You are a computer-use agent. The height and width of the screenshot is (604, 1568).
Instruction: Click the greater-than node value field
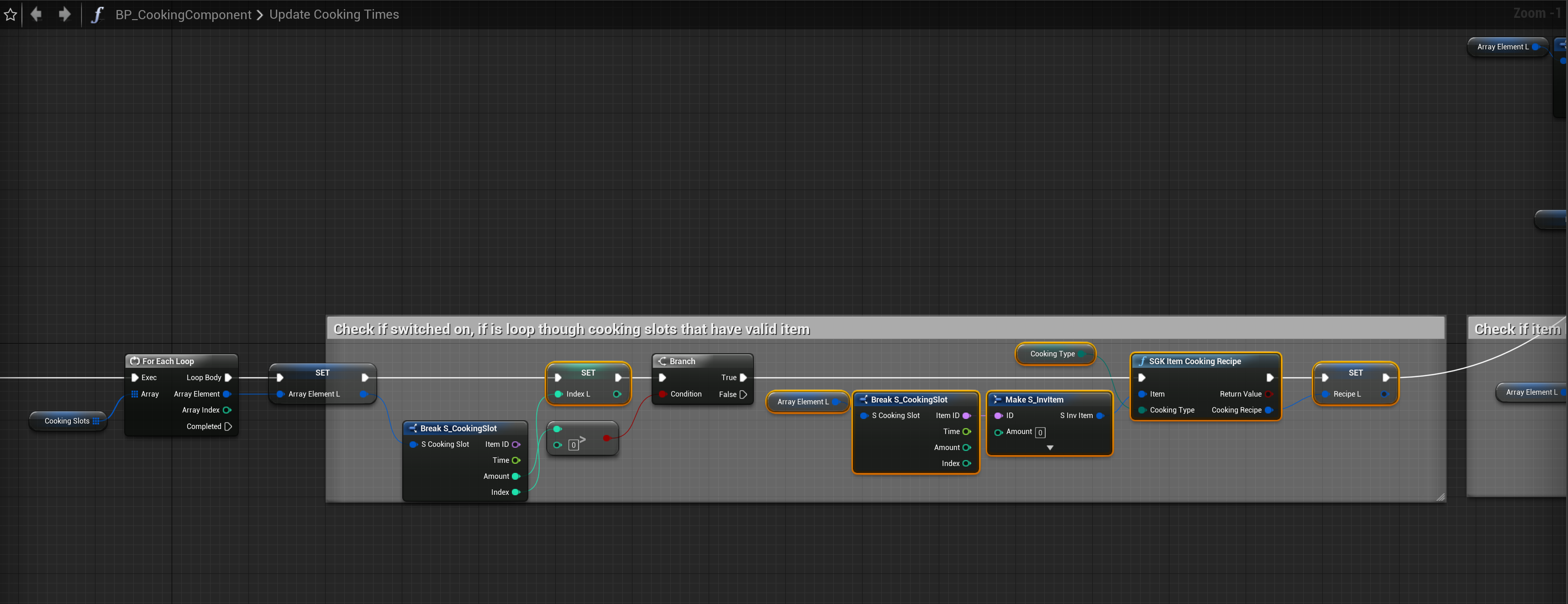pos(573,445)
